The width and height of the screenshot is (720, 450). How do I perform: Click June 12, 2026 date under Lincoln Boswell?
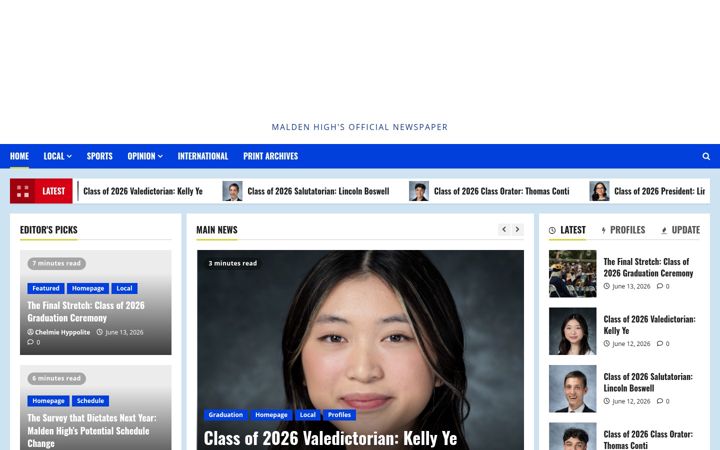point(631,401)
